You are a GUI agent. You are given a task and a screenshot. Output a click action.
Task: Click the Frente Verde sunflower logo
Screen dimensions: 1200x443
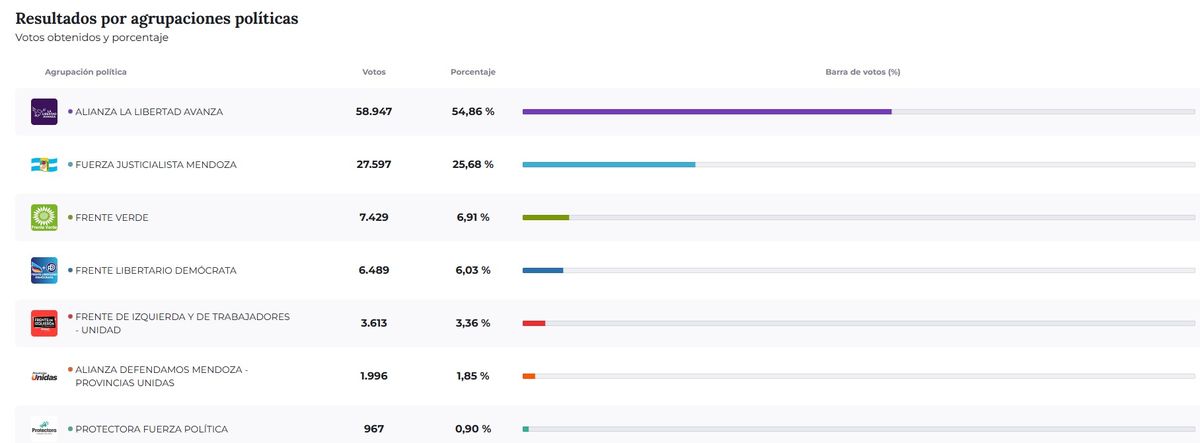pos(44,217)
